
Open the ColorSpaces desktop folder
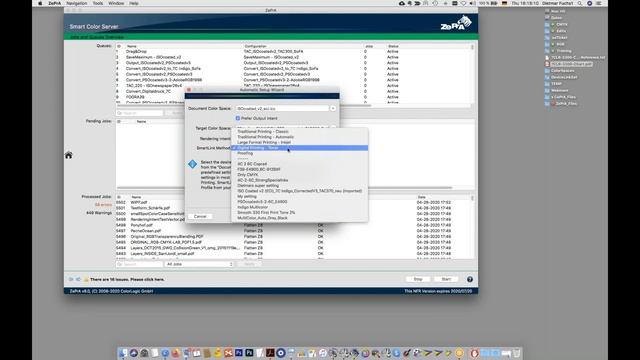tap(560, 71)
